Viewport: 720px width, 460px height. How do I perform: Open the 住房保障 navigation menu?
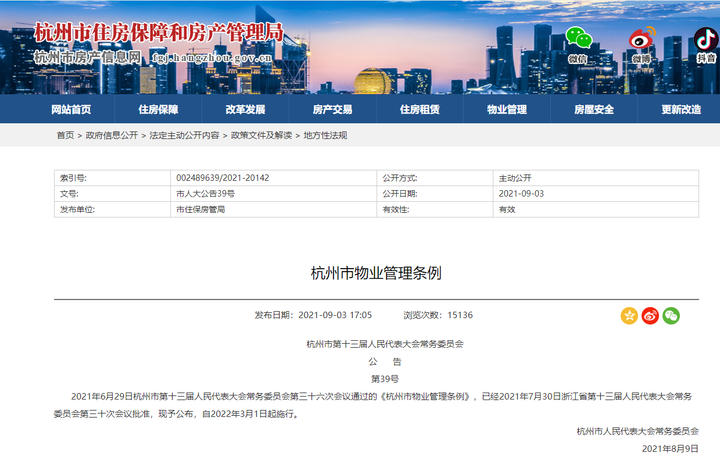[158, 109]
